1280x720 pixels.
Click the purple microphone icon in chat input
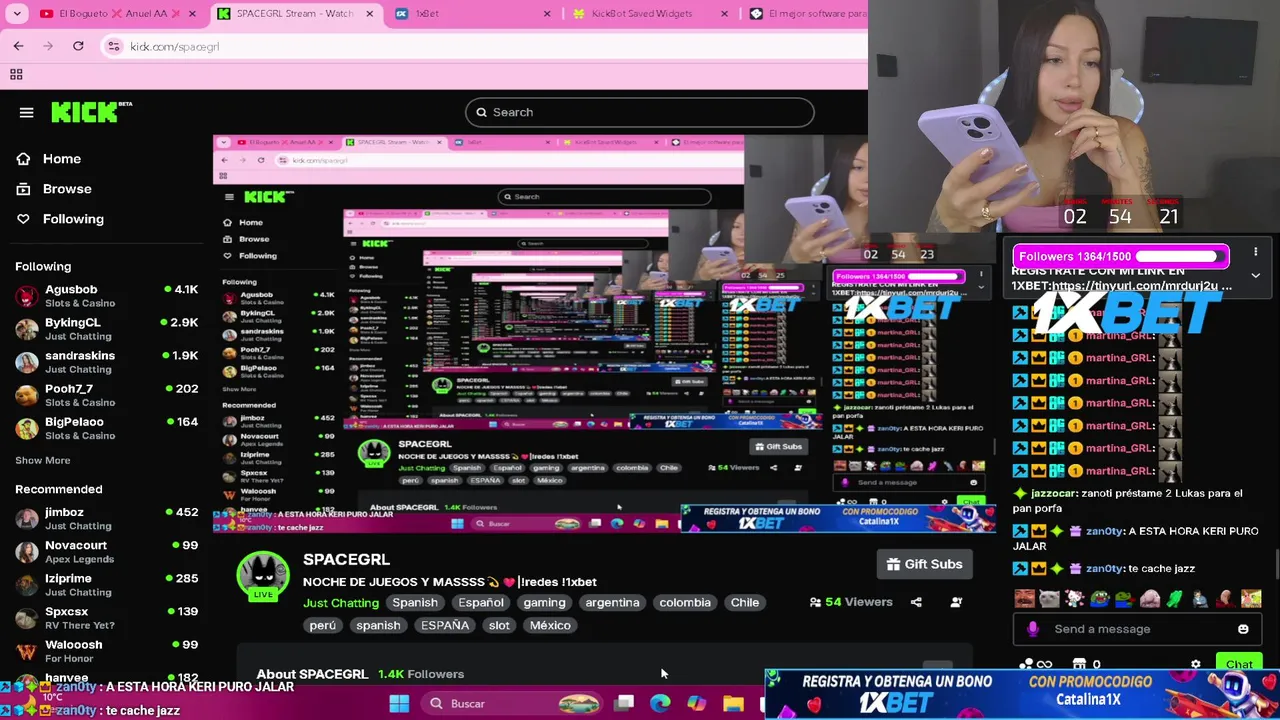pyautogui.click(x=1033, y=629)
